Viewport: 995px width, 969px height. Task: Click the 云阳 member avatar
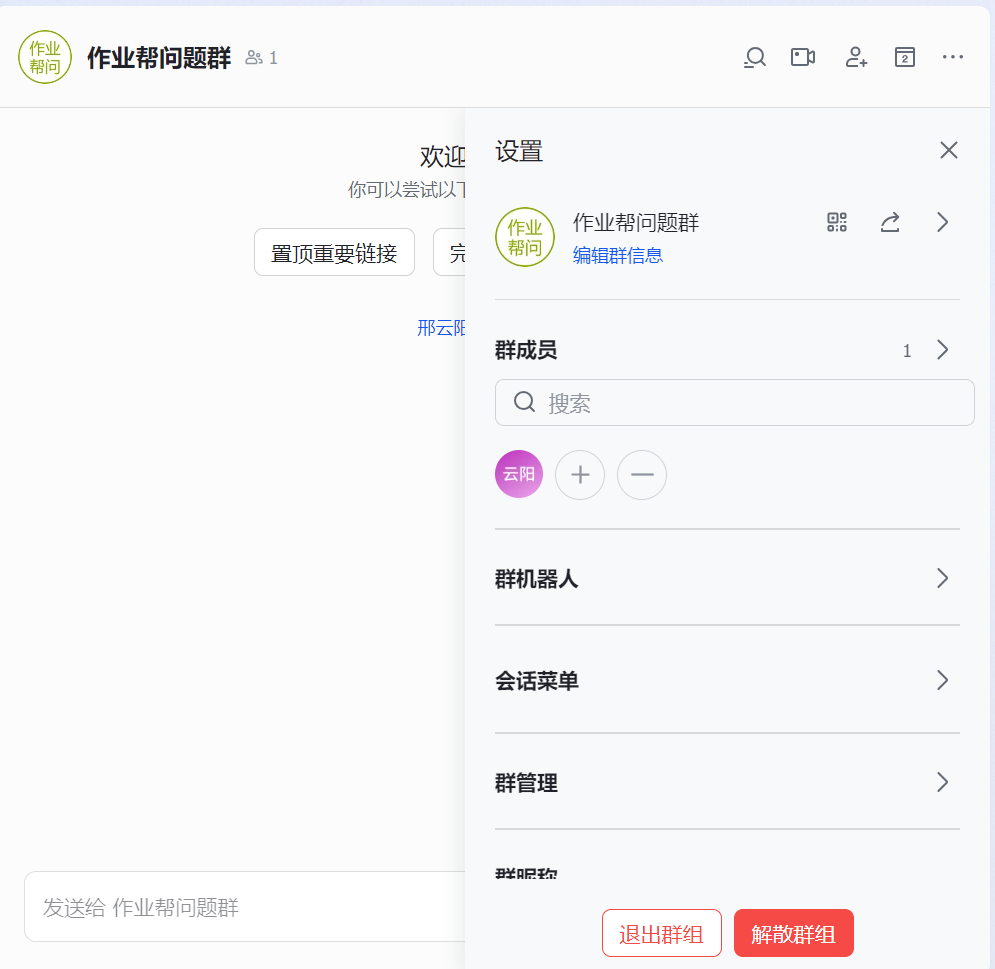[x=519, y=475]
